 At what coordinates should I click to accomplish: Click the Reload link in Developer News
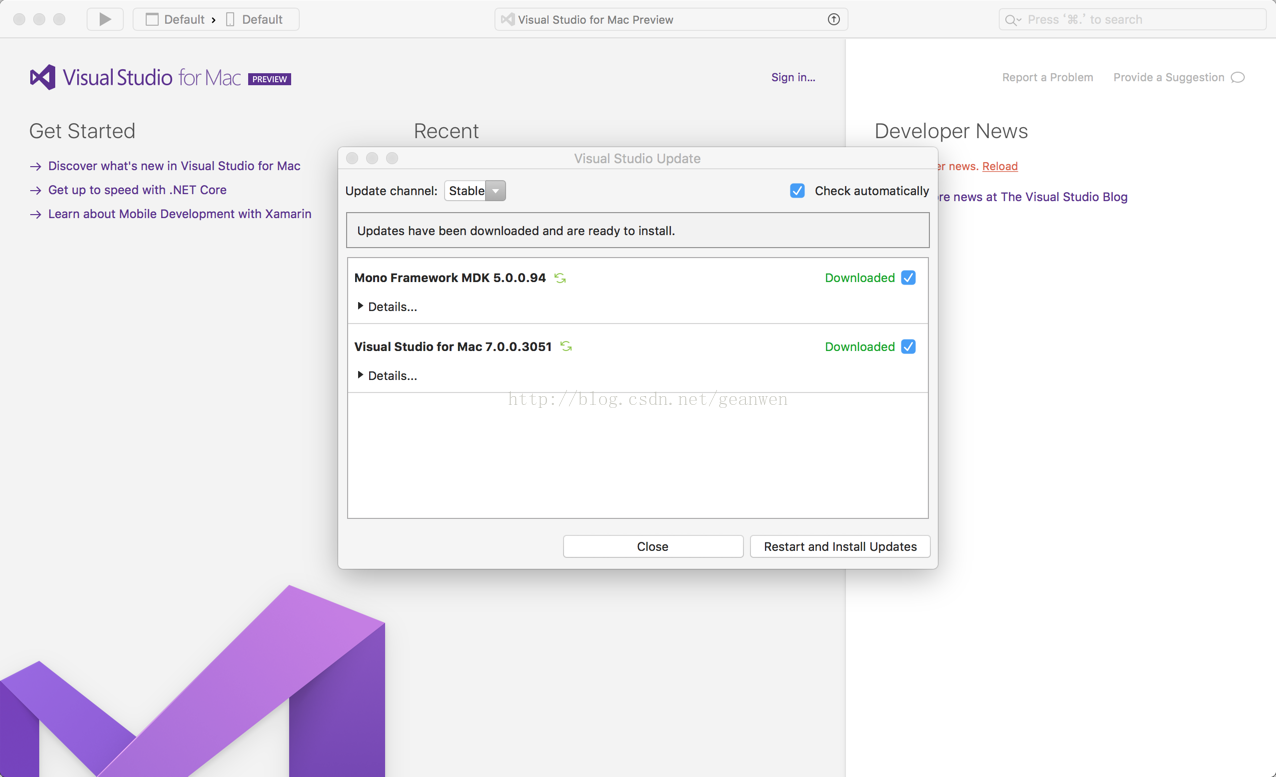click(1000, 166)
